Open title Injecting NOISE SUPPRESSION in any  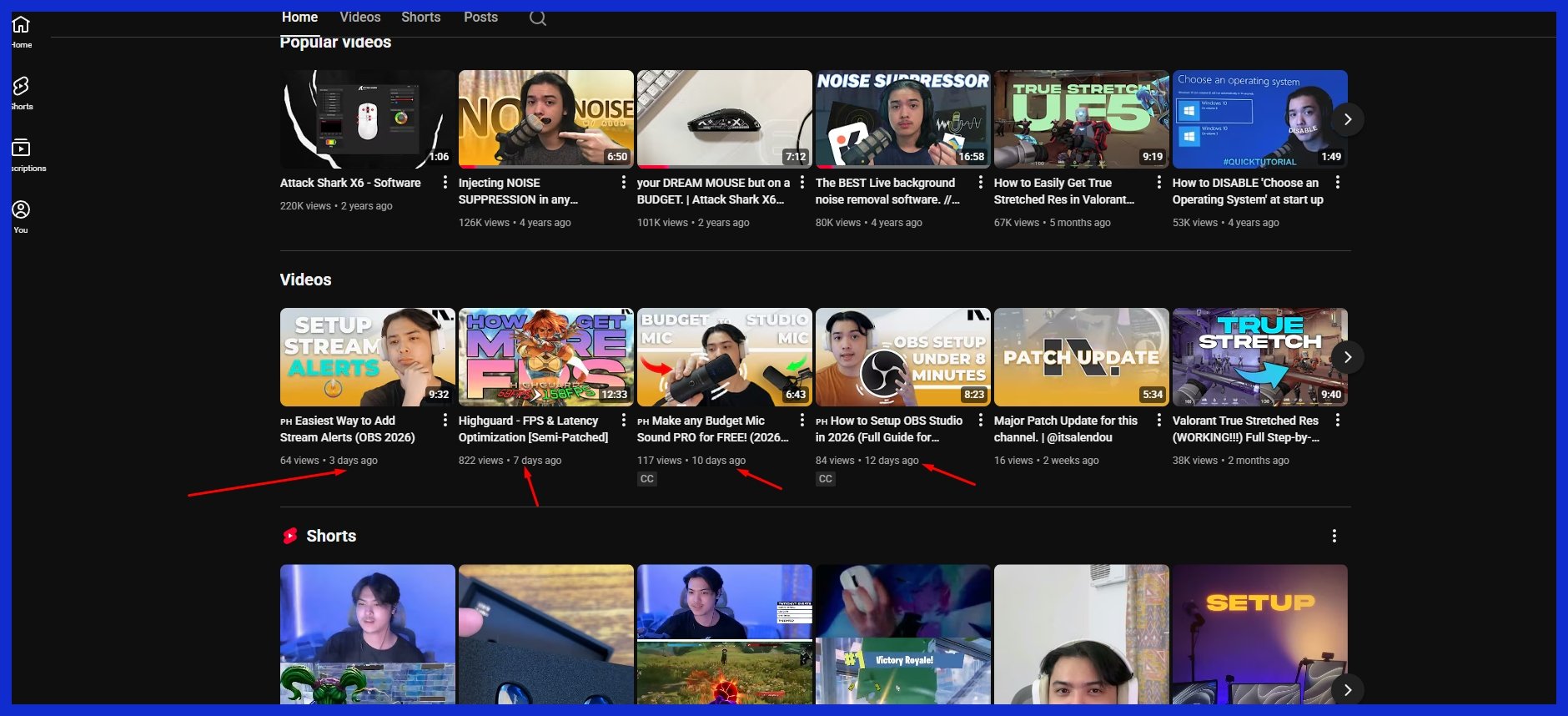click(x=518, y=191)
